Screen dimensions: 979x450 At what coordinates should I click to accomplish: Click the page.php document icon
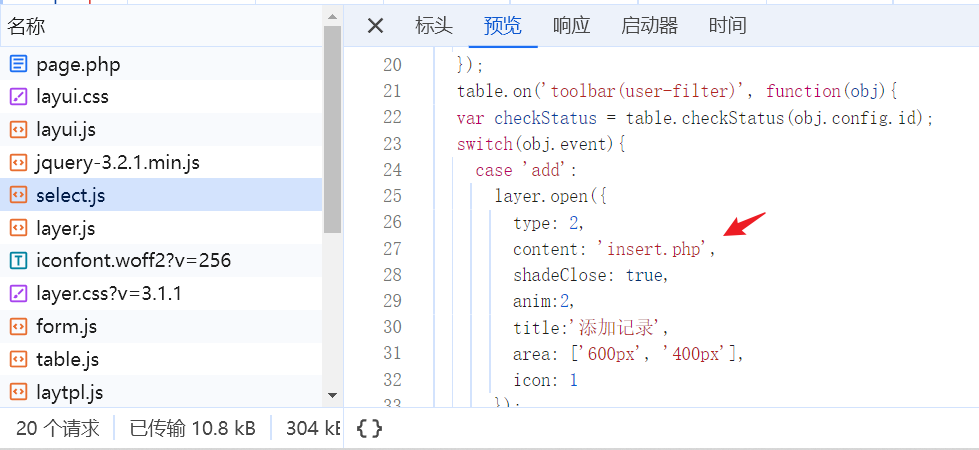[18, 65]
